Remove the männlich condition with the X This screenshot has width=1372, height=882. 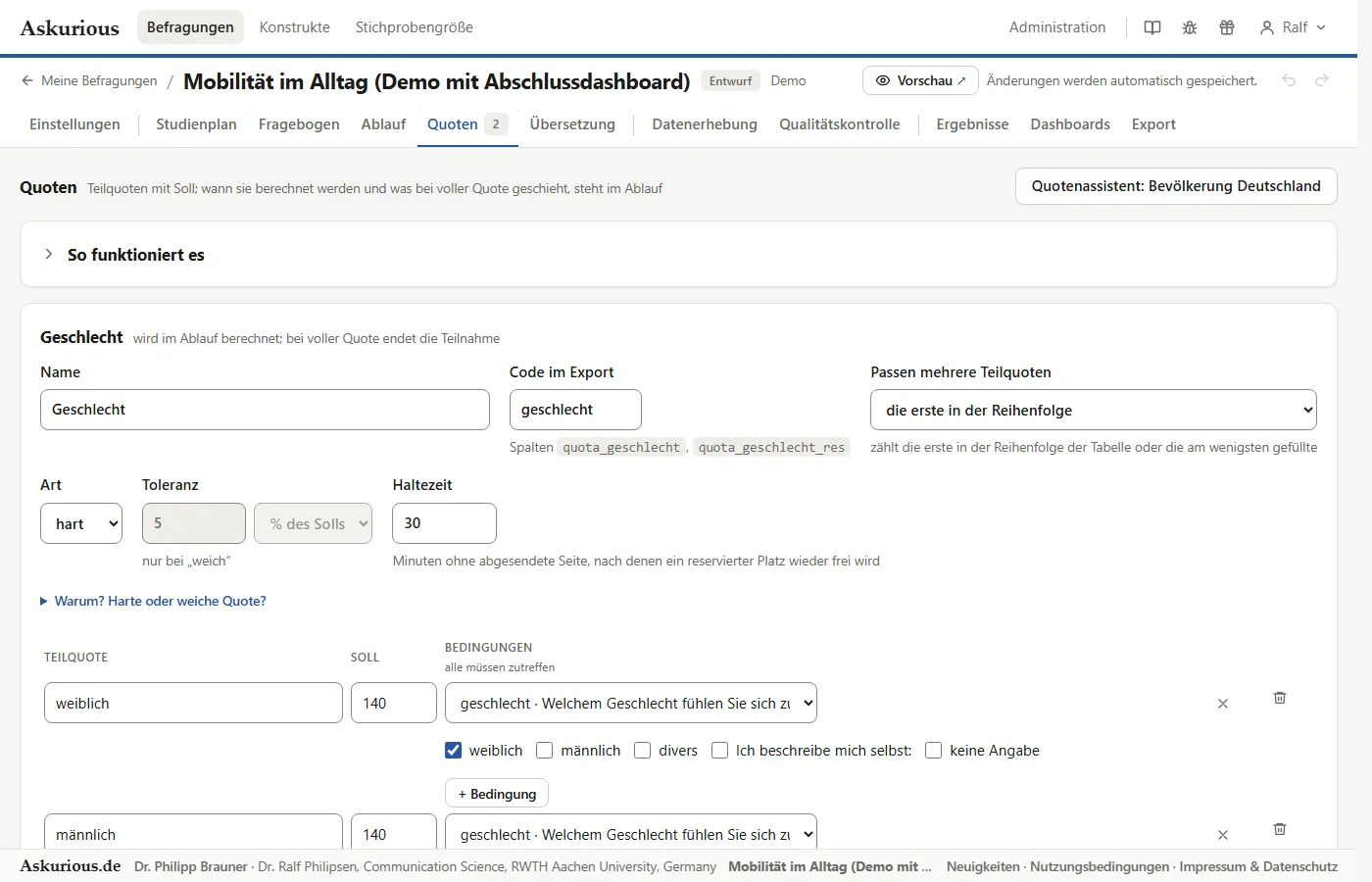[x=1223, y=835]
